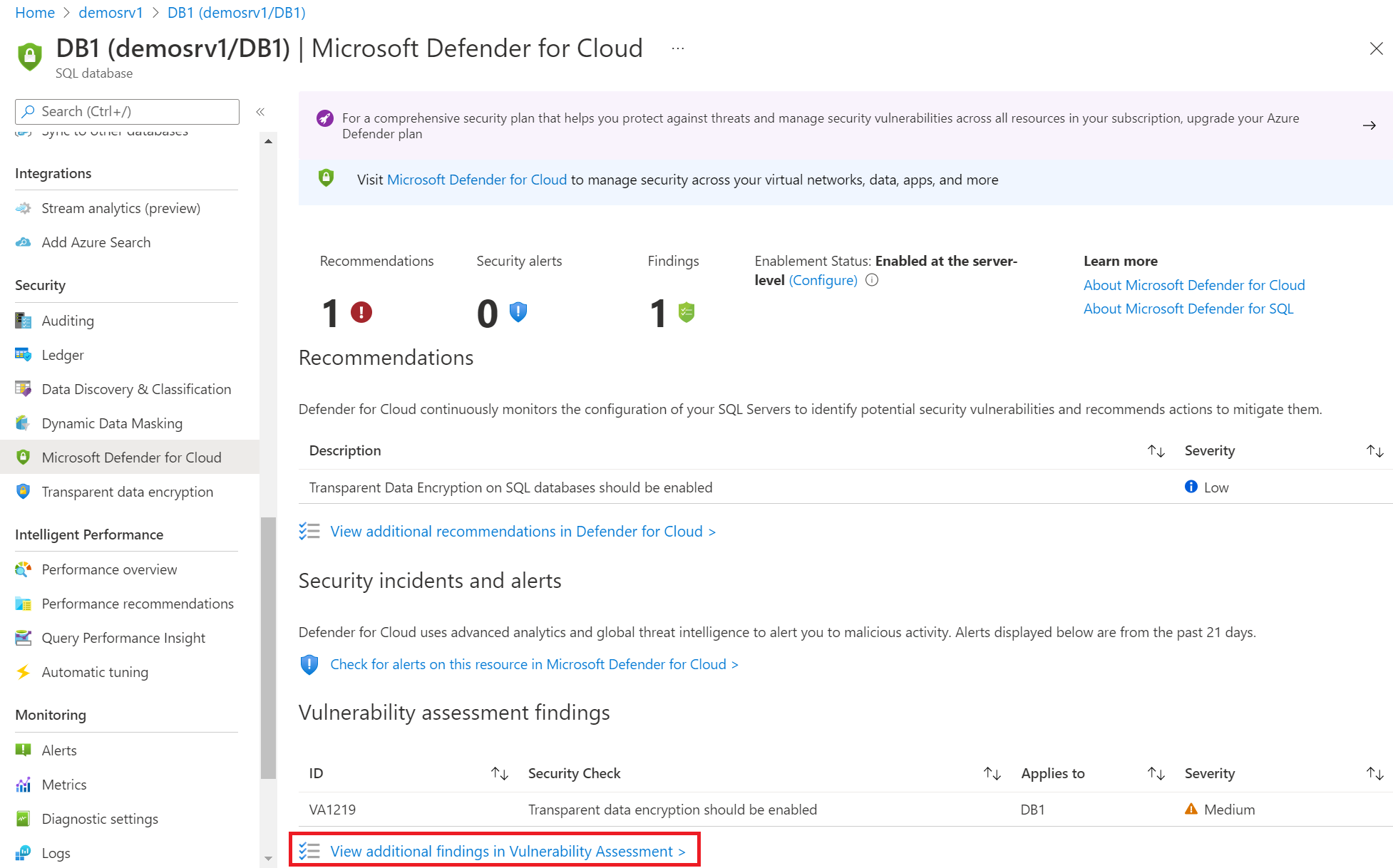Click the Findings shield icon

[686, 312]
